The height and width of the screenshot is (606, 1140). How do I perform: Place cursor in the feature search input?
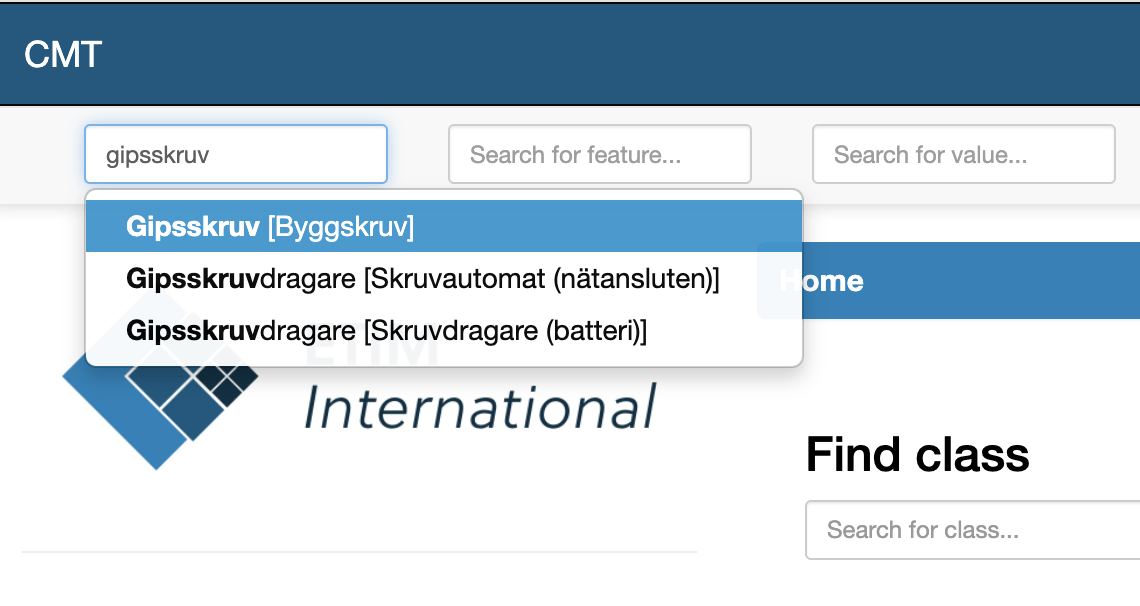click(x=599, y=154)
